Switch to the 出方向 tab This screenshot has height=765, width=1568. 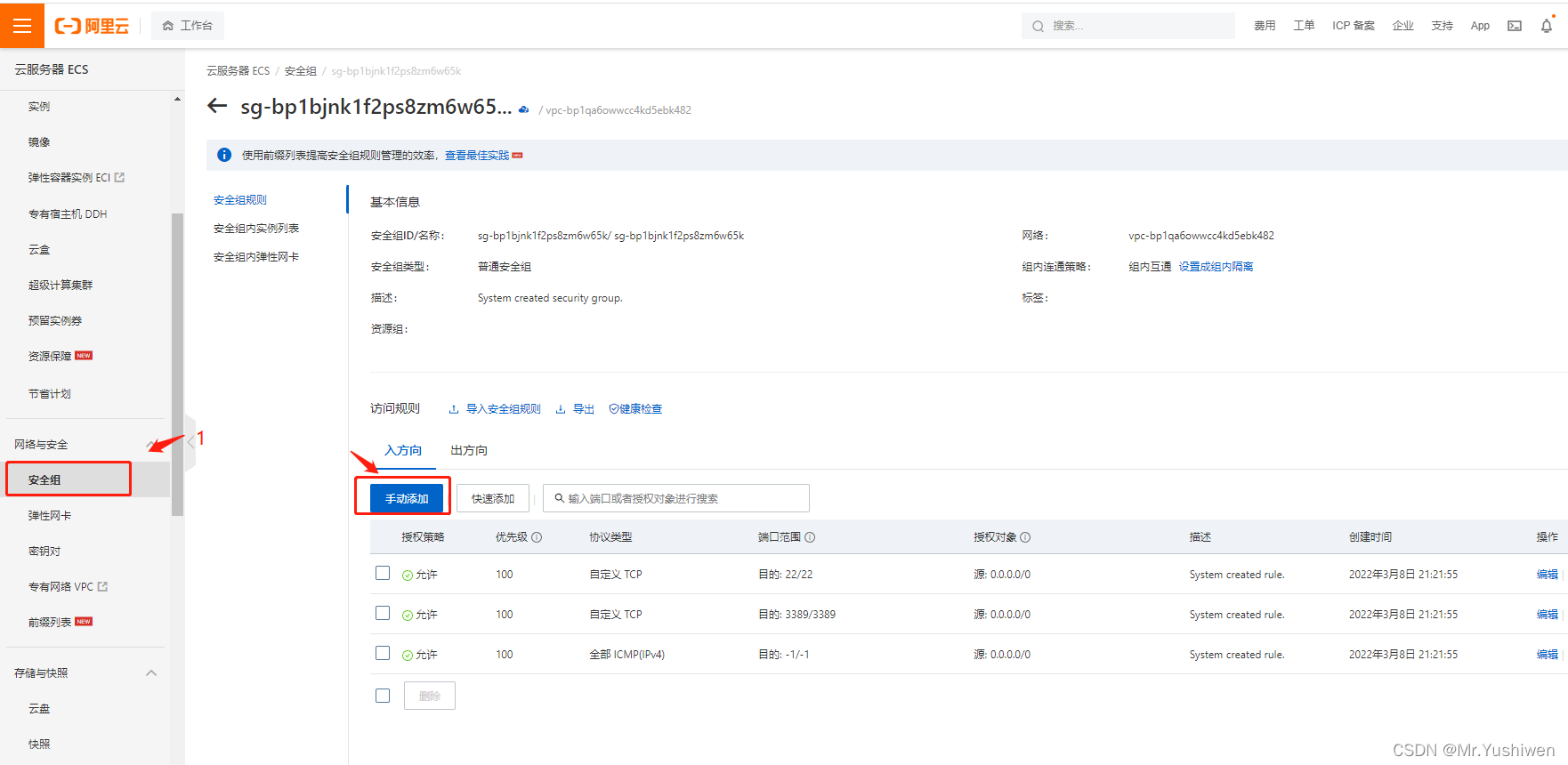coord(469,451)
